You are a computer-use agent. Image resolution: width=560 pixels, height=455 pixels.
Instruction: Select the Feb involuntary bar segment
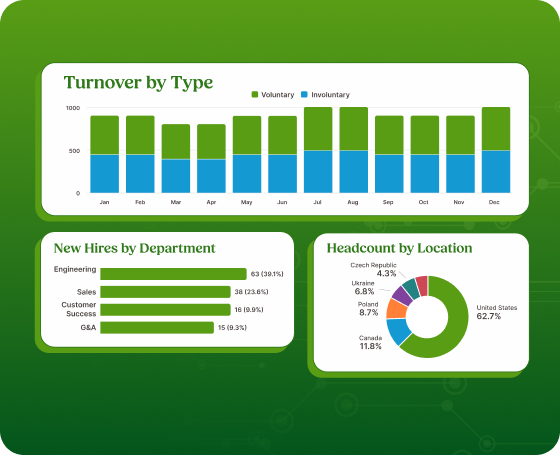140,174
